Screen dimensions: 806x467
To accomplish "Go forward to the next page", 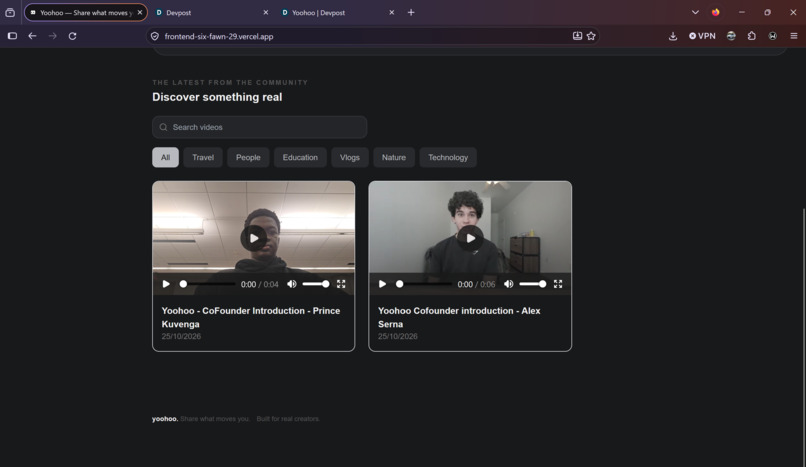I will click(52, 36).
